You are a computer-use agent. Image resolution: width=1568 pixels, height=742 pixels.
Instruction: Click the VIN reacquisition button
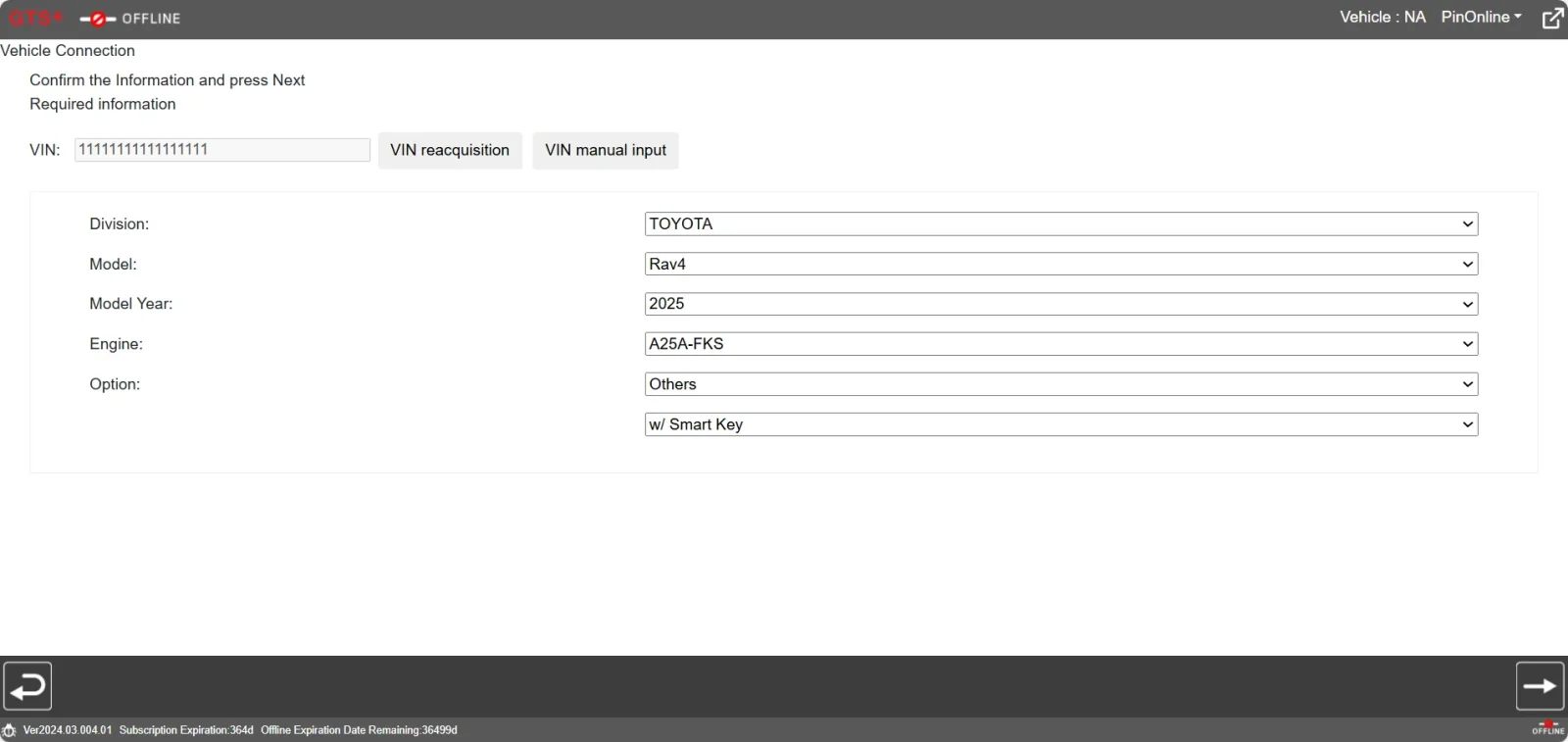(x=450, y=151)
